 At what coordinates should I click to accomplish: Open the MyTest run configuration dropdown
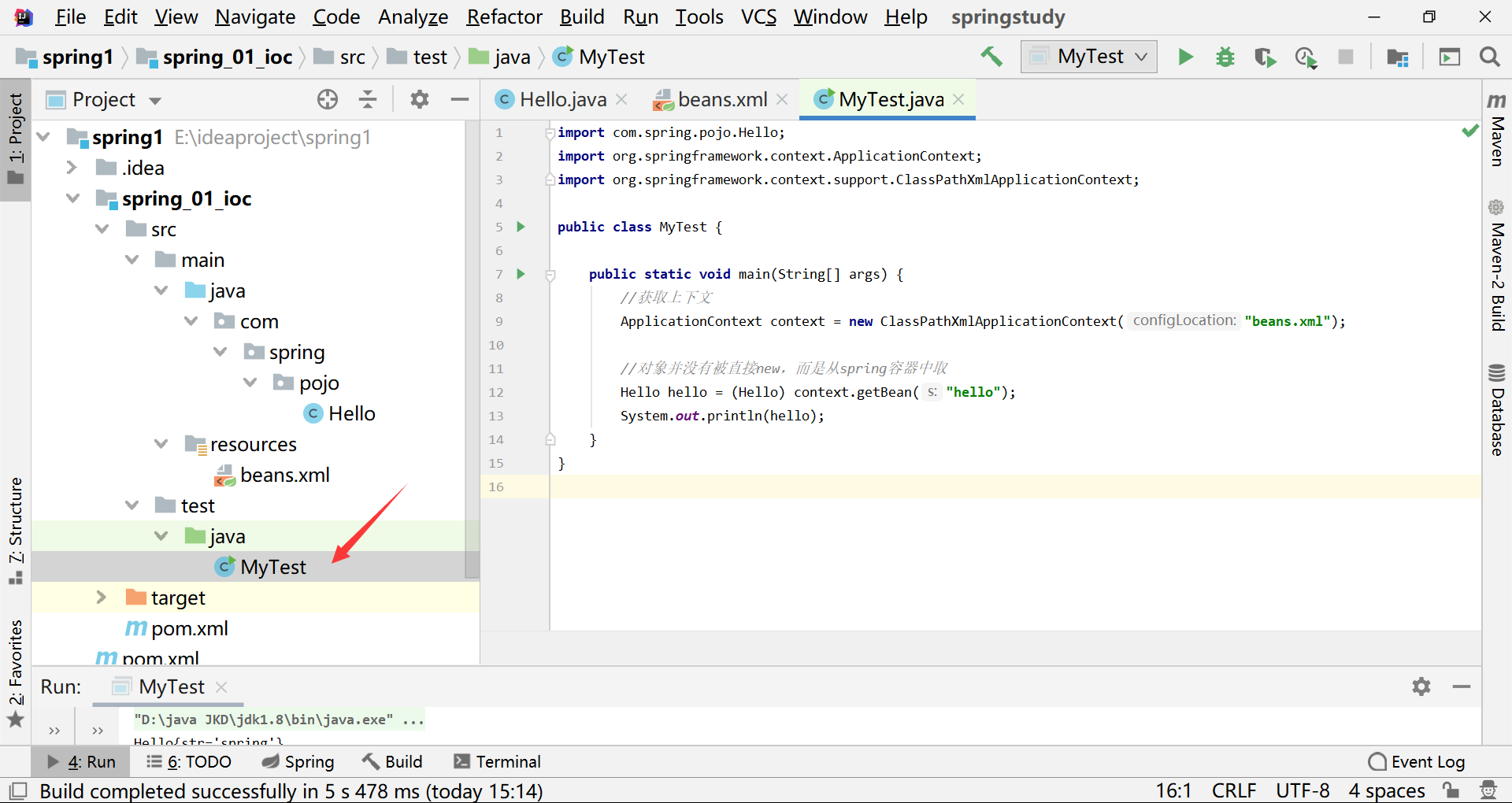click(1089, 57)
